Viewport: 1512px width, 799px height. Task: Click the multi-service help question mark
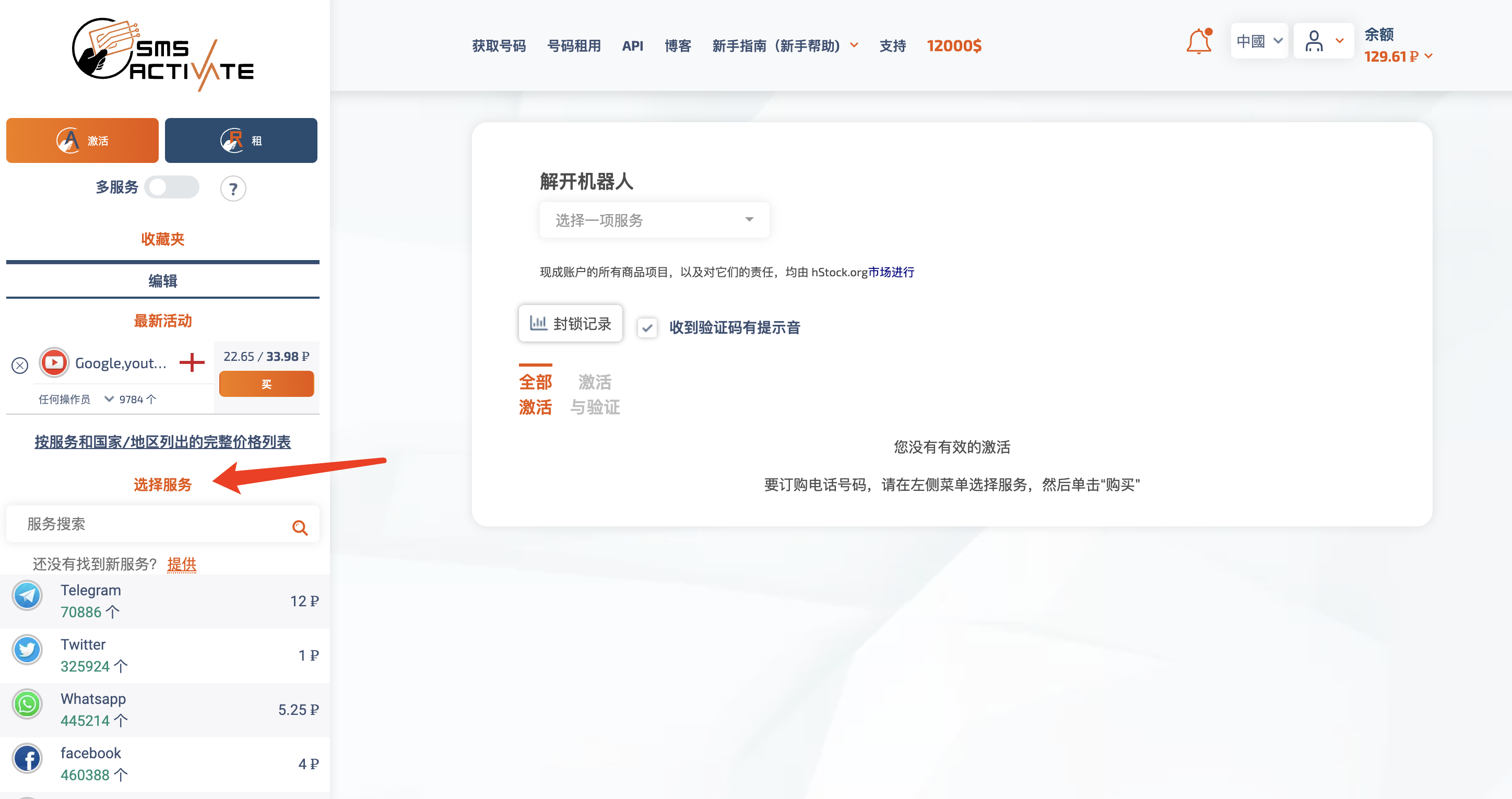233,189
